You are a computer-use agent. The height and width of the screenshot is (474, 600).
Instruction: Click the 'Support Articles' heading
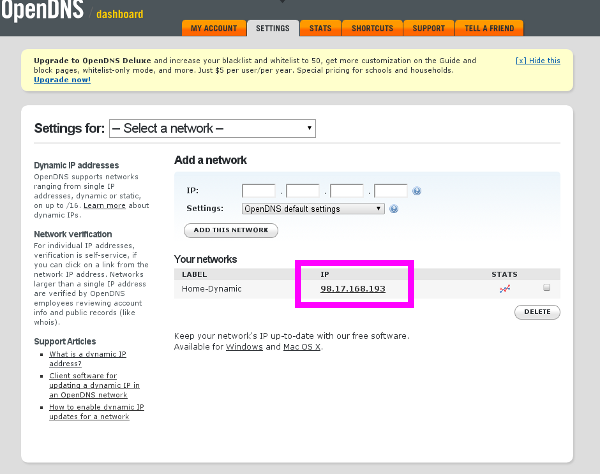pyautogui.click(x=65, y=341)
